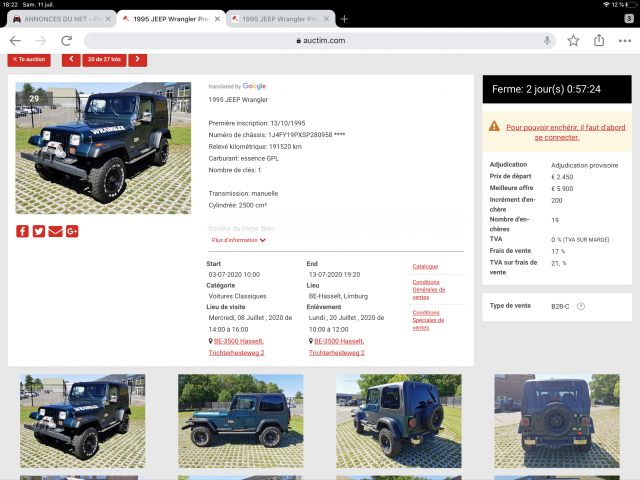The height and width of the screenshot is (480, 640).
Task: Share the listing by email icon
Action: click(x=56, y=231)
